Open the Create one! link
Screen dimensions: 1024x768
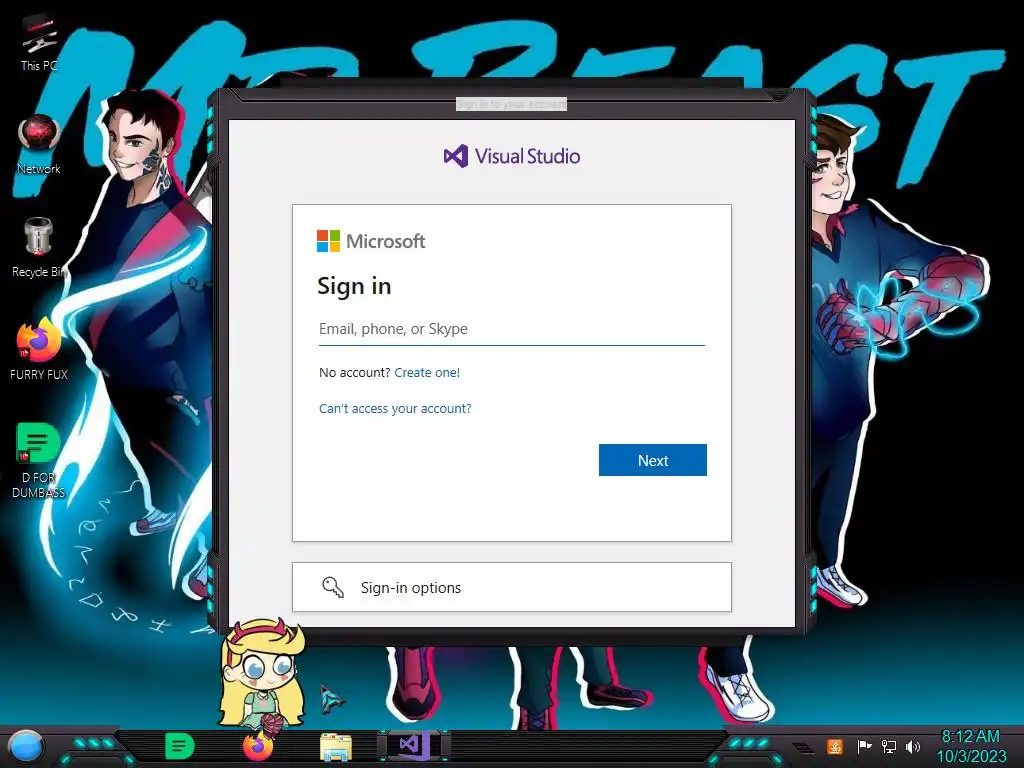pos(427,373)
